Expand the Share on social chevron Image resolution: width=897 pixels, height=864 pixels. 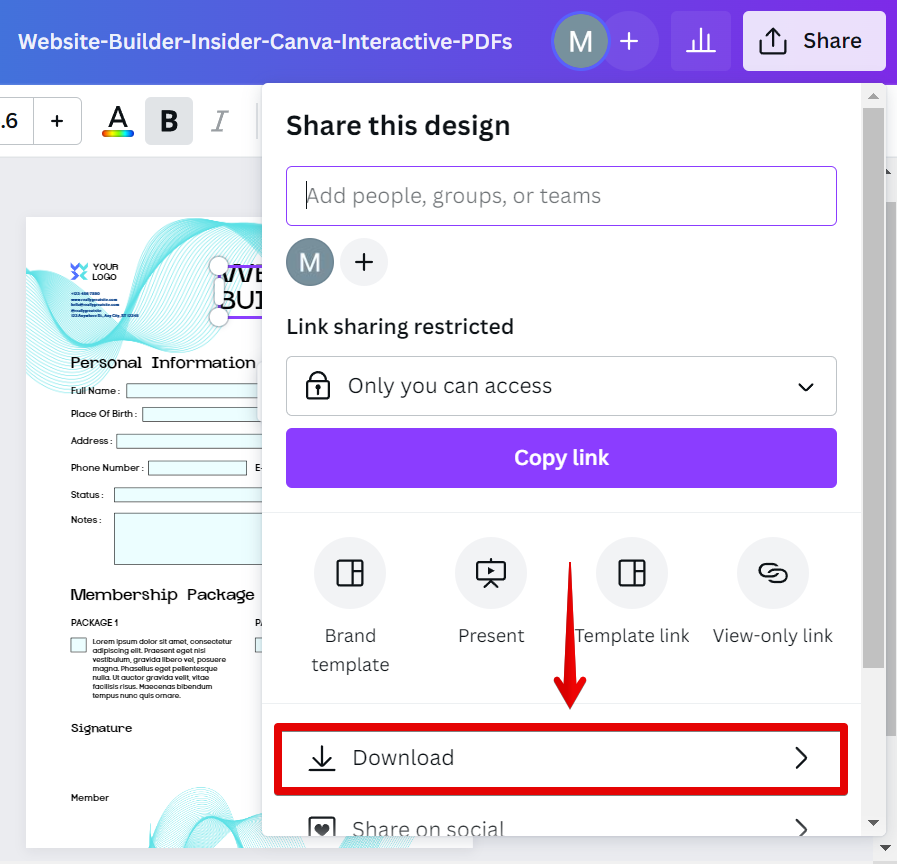click(x=800, y=828)
